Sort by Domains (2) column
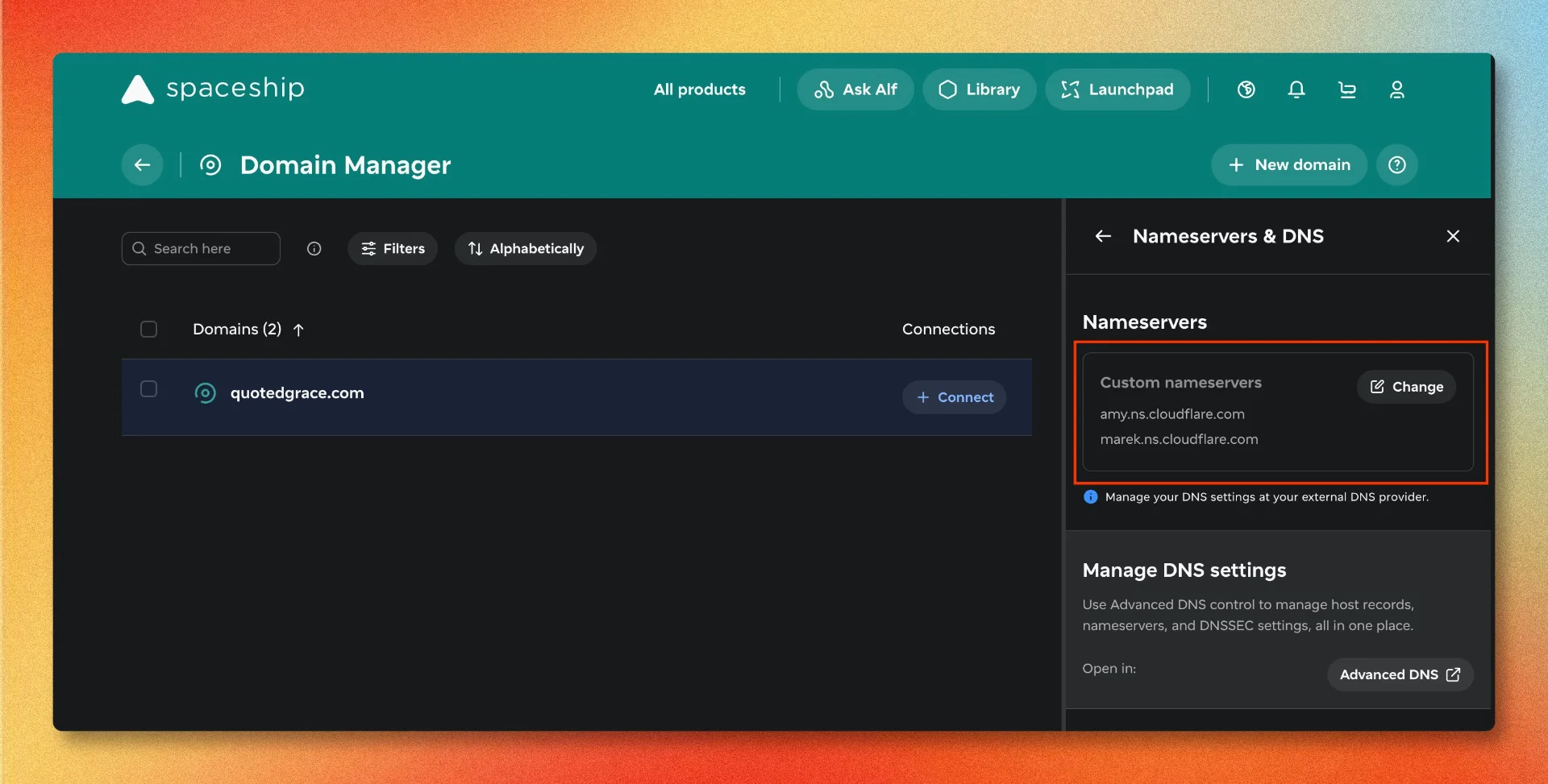 237,329
